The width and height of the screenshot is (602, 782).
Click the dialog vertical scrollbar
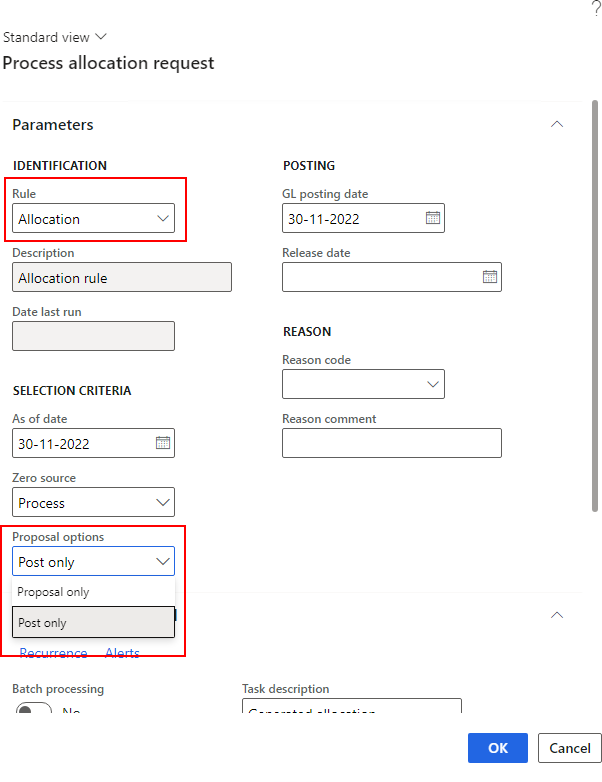596,300
